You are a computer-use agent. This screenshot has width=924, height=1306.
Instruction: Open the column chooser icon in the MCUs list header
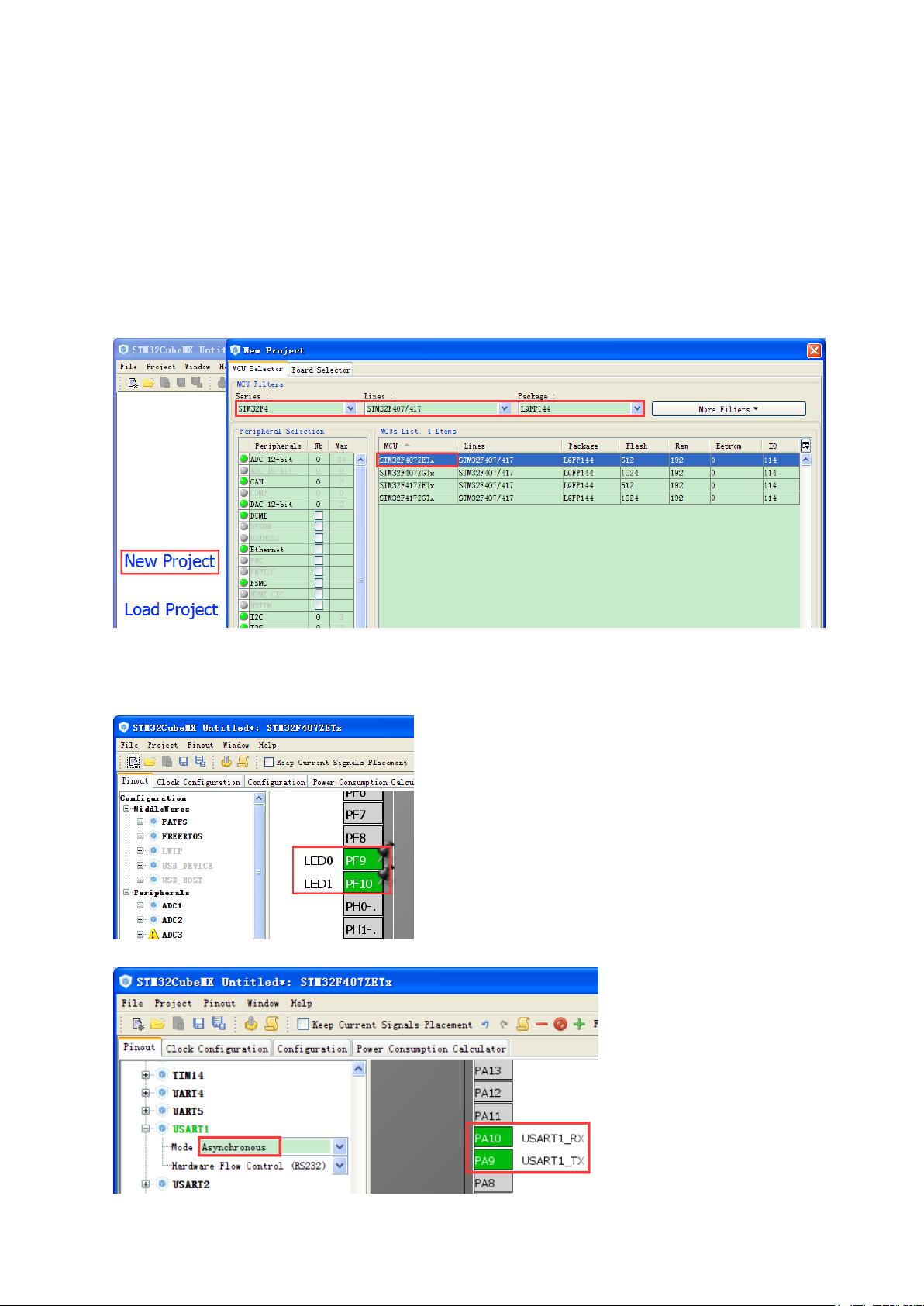click(806, 446)
